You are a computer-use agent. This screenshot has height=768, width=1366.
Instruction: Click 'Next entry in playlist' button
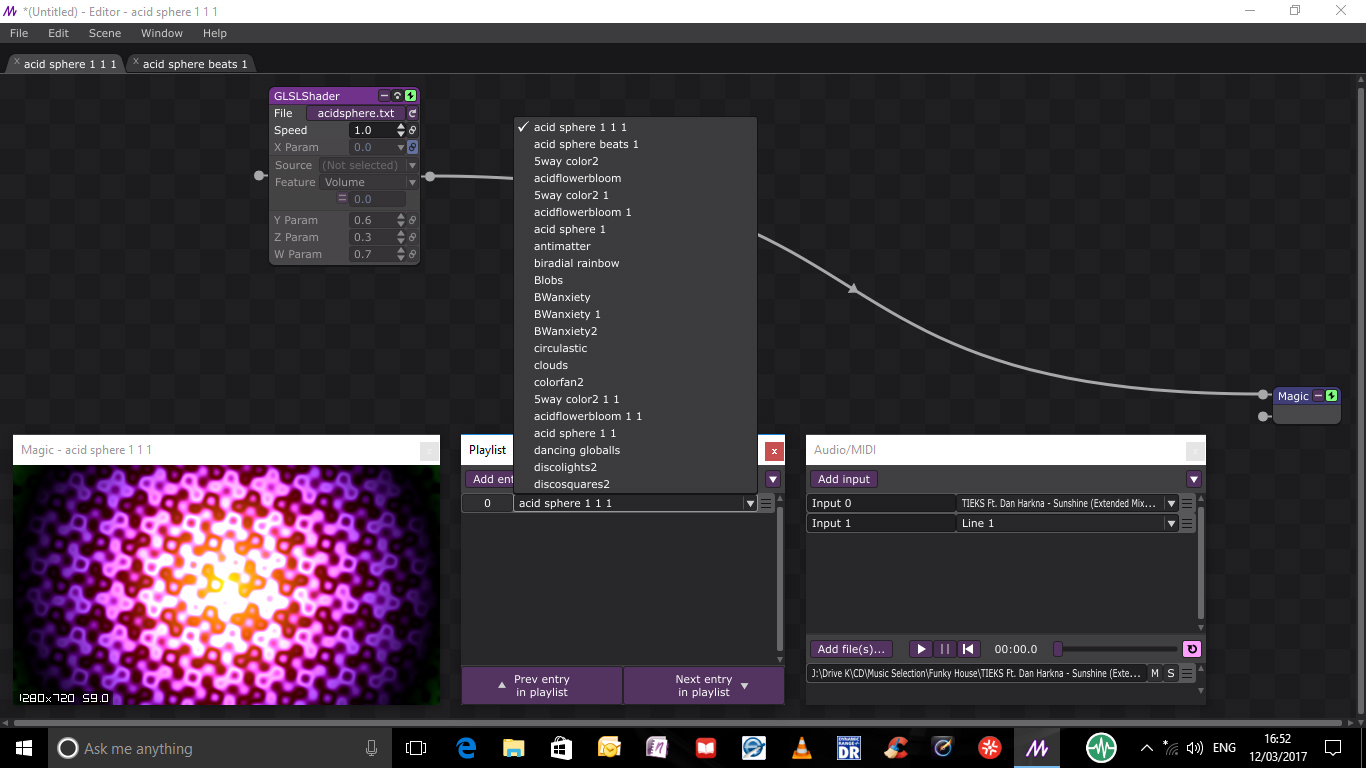pos(704,686)
